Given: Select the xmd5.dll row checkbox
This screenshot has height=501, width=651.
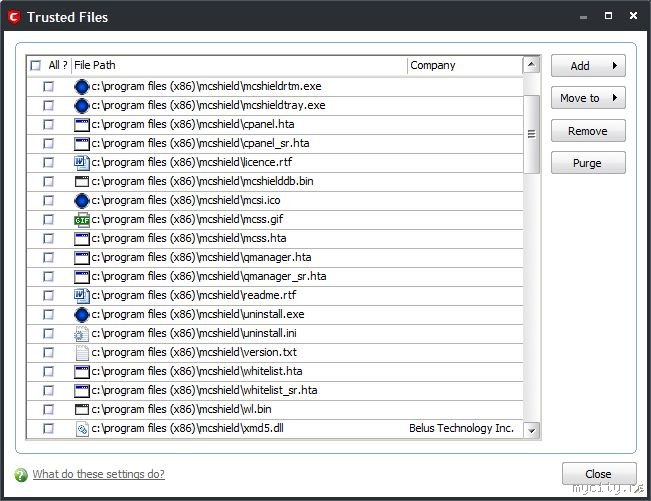Looking at the screenshot, I should pyautogui.click(x=49, y=429).
